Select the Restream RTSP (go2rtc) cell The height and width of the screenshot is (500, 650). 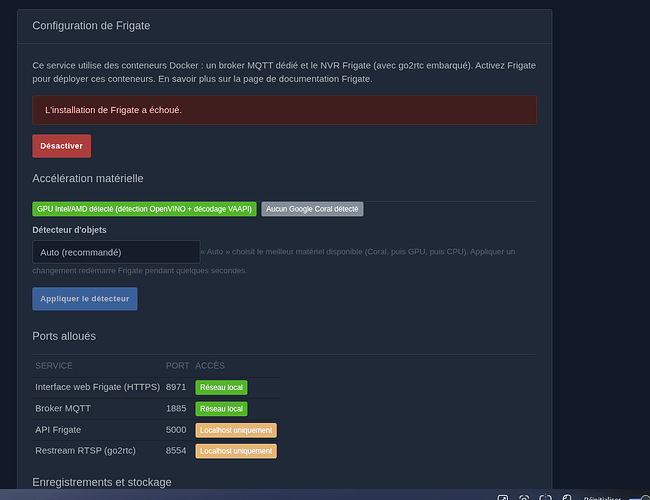[x=97, y=451]
